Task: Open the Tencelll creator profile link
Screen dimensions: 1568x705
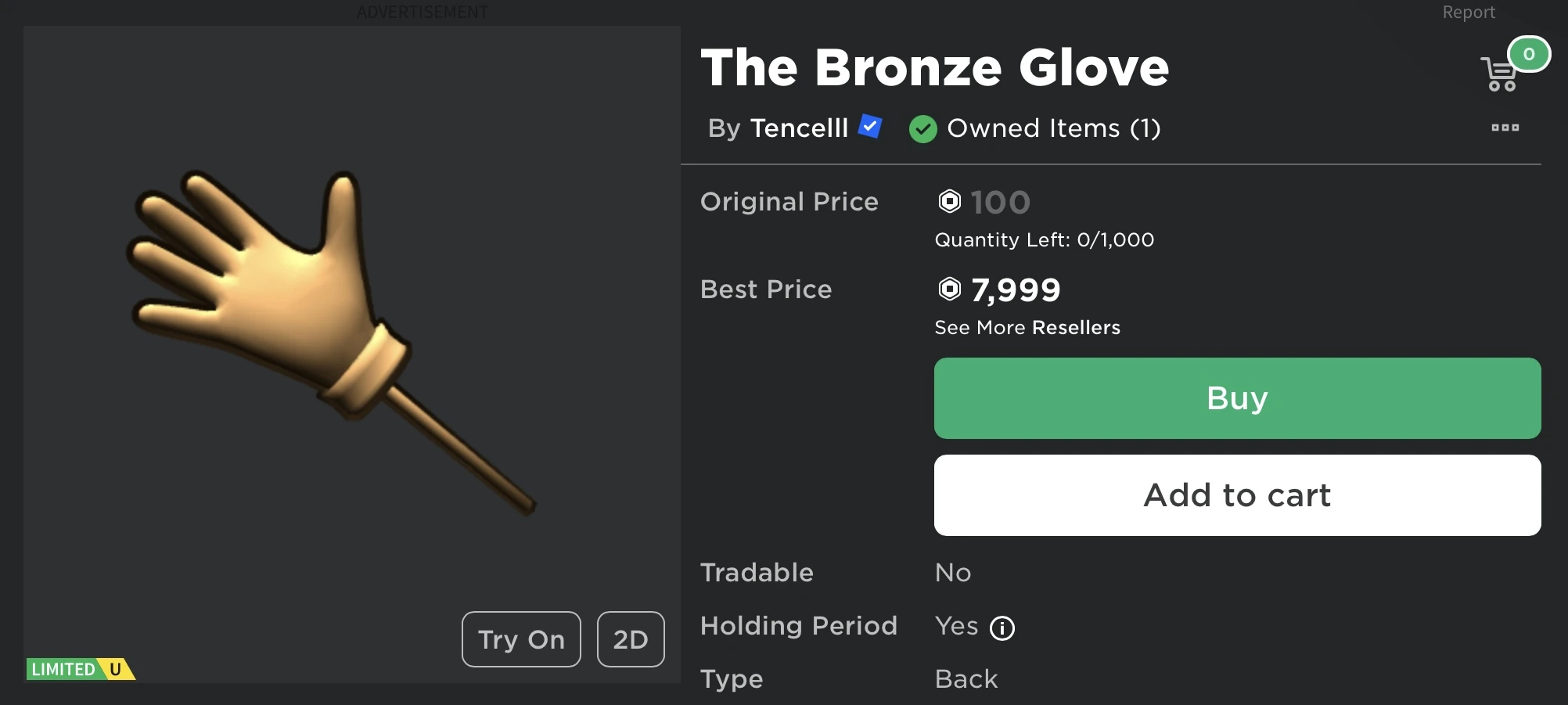Action: click(800, 128)
